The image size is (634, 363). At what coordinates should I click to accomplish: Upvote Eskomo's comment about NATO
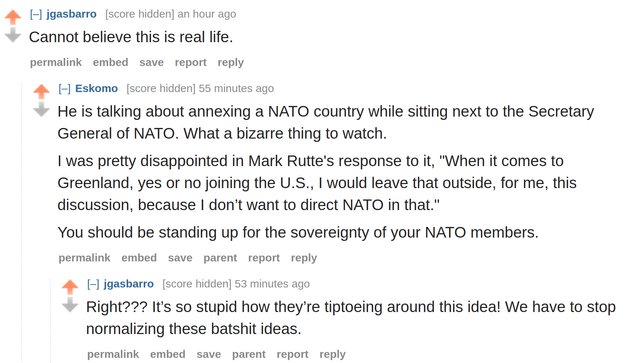[41, 92]
